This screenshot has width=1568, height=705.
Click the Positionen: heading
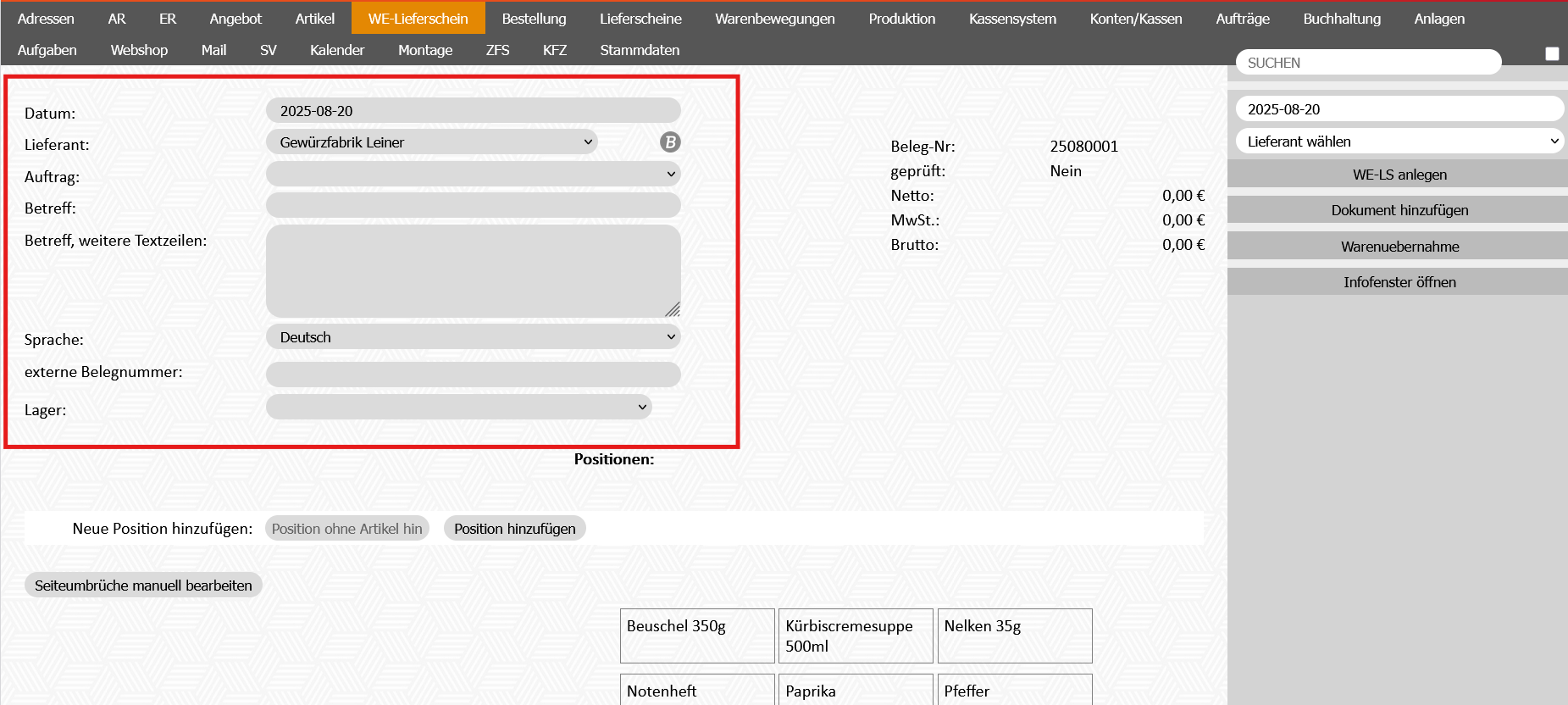[614, 459]
